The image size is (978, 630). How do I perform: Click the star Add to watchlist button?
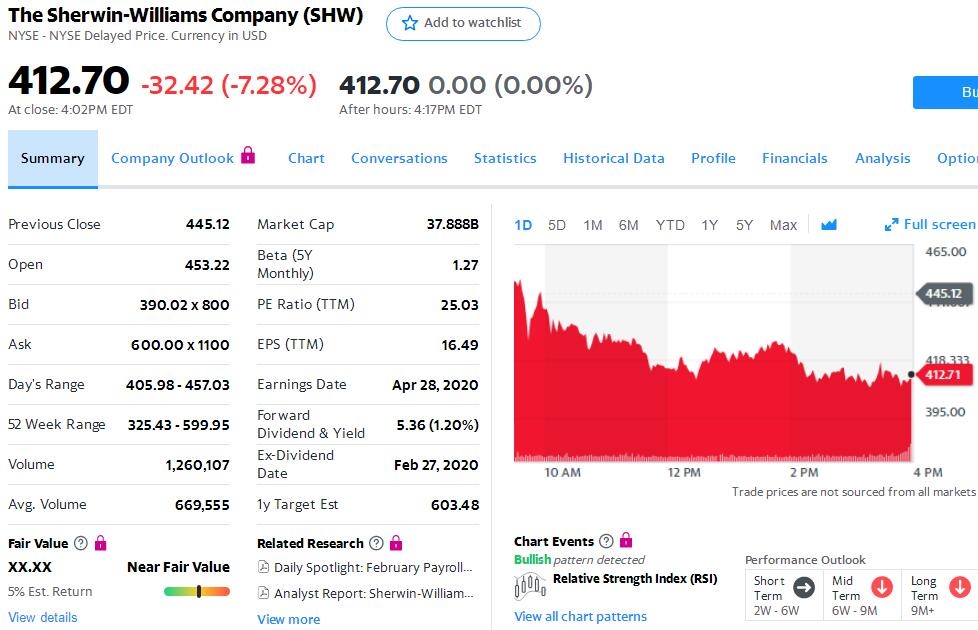coord(463,23)
